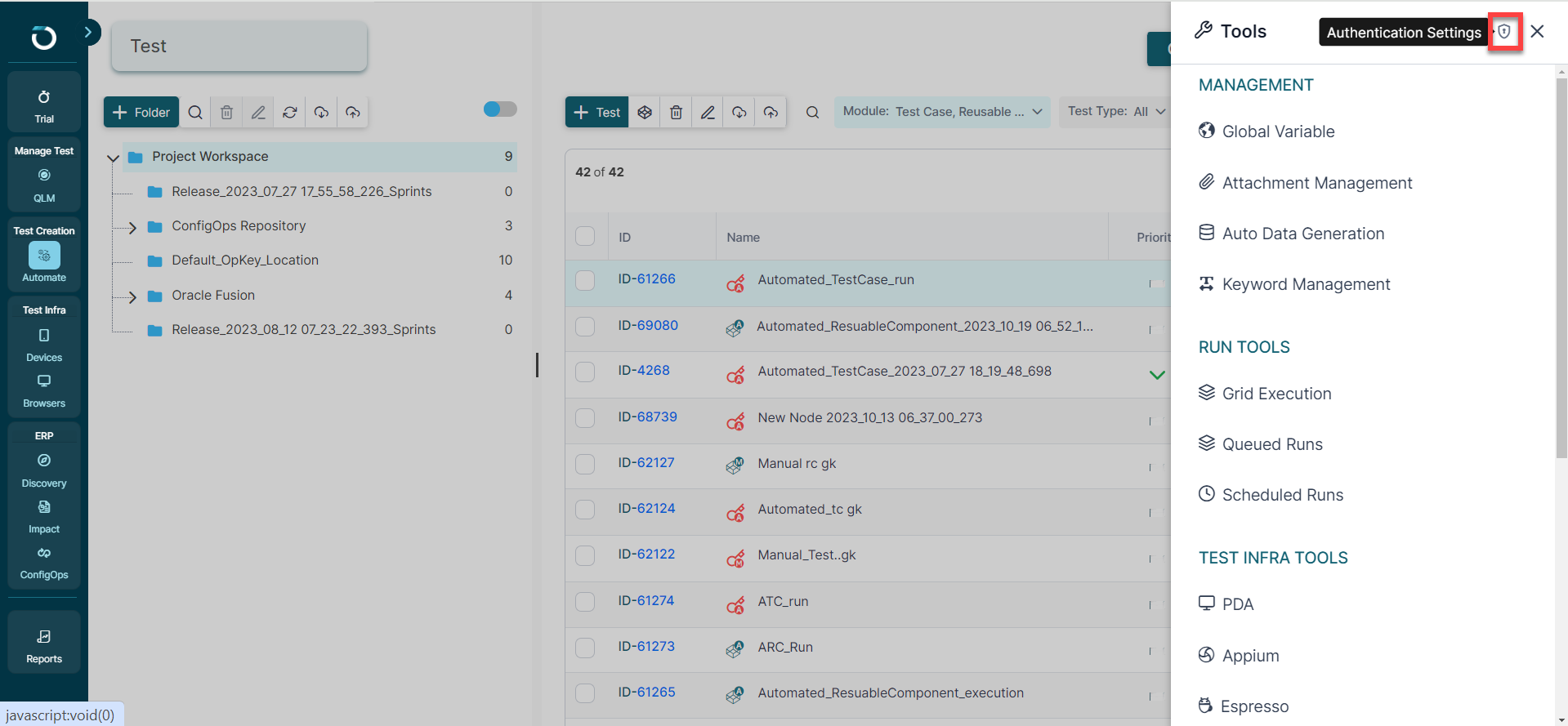Refresh the folder tree
This screenshot has width=1568, height=726.
coord(290,112)
